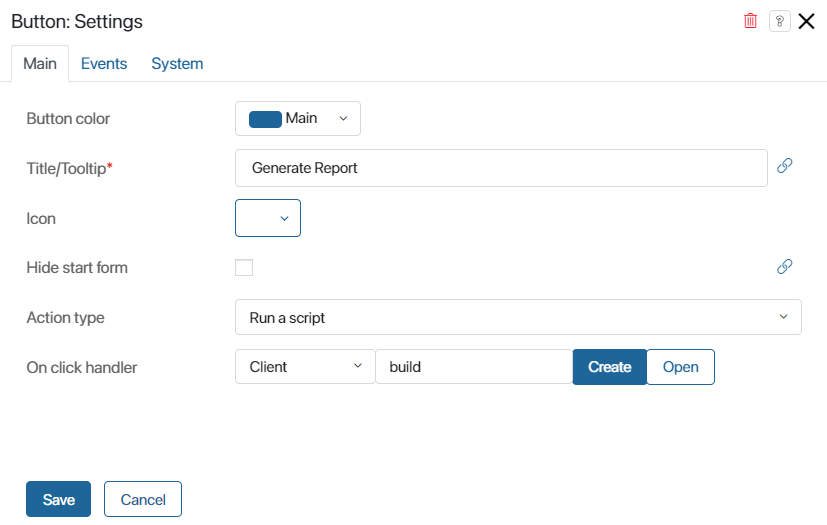Enable the Hide start form checkbox
This screenshot has width=827, height=525.
point(244,268)
